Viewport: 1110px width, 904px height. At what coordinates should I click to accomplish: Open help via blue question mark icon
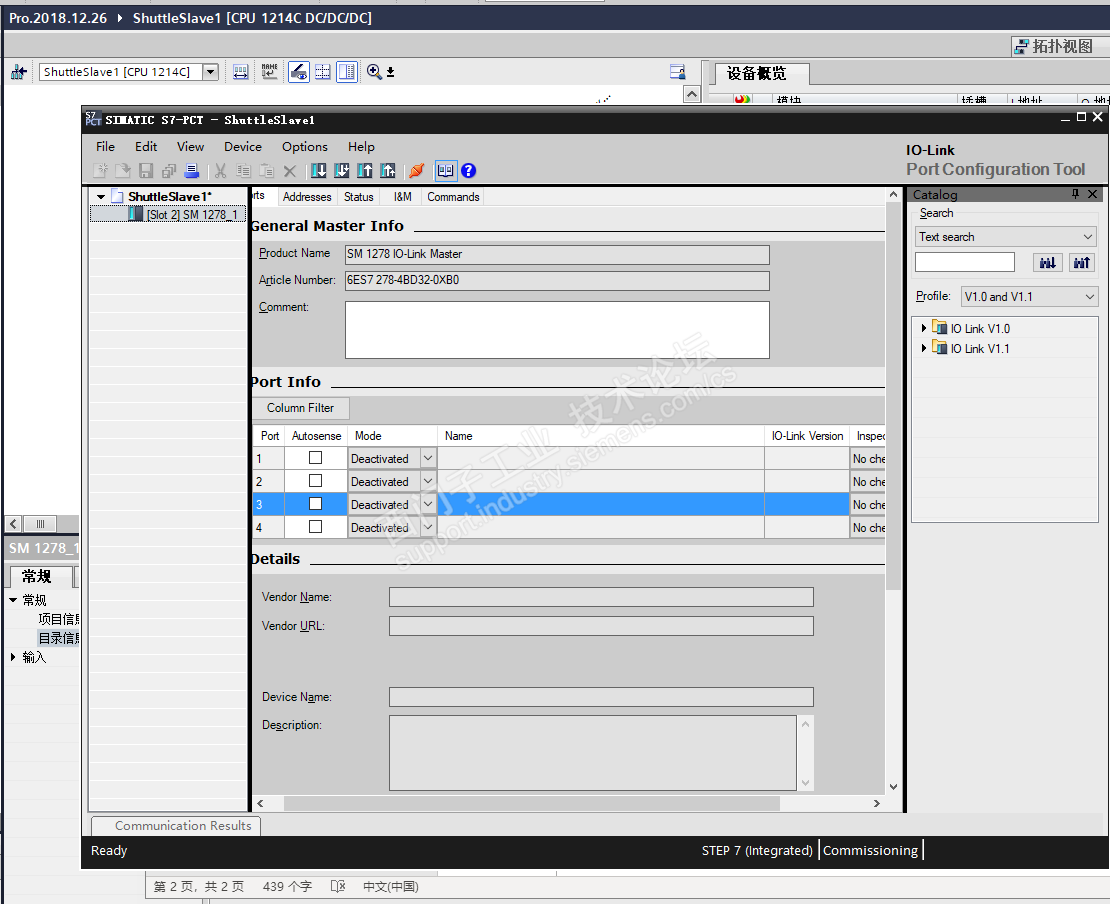pos(468,171)
